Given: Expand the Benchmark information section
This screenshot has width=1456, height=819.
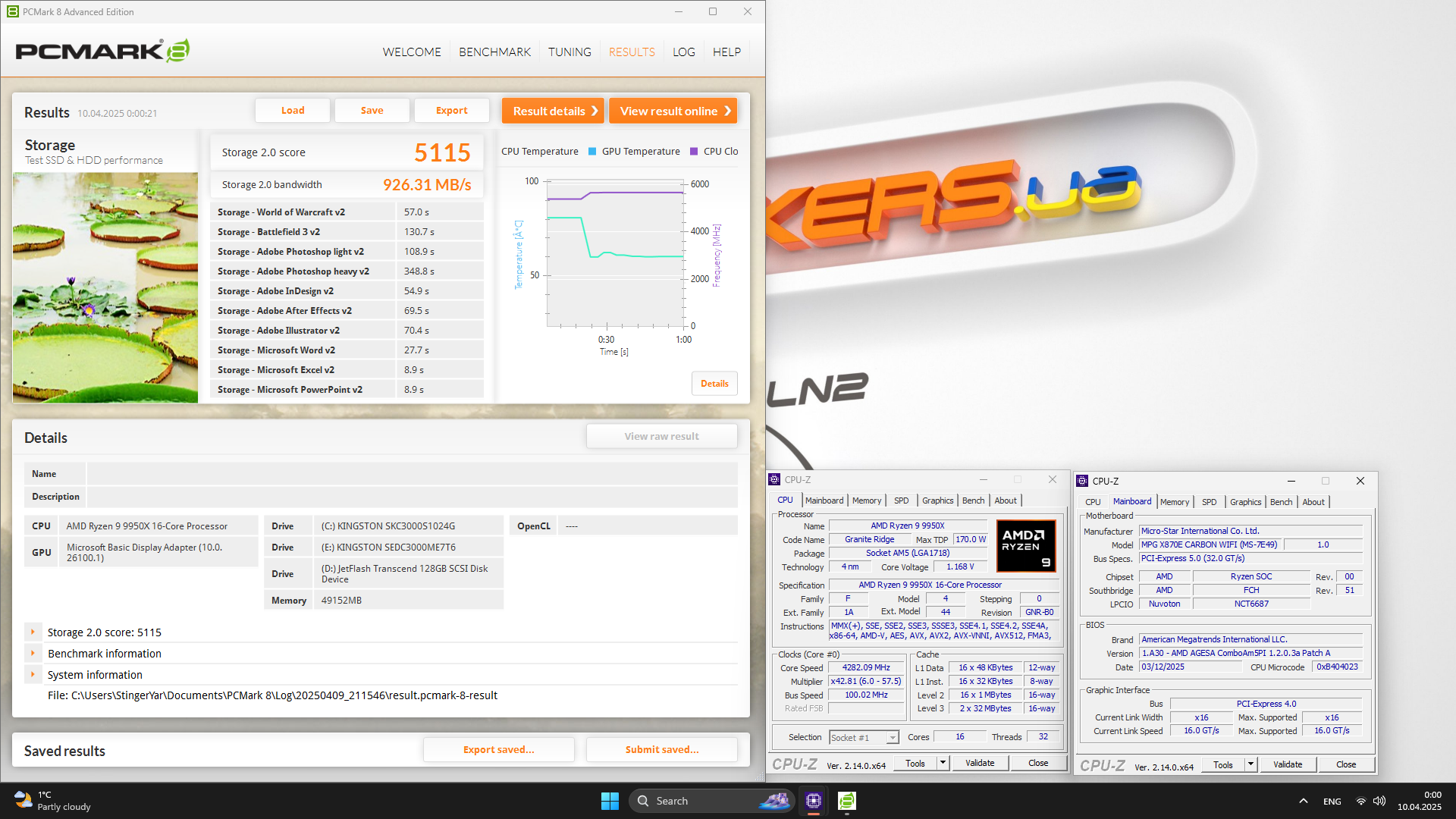Looking at the screenshot, I should click(33, 653).
